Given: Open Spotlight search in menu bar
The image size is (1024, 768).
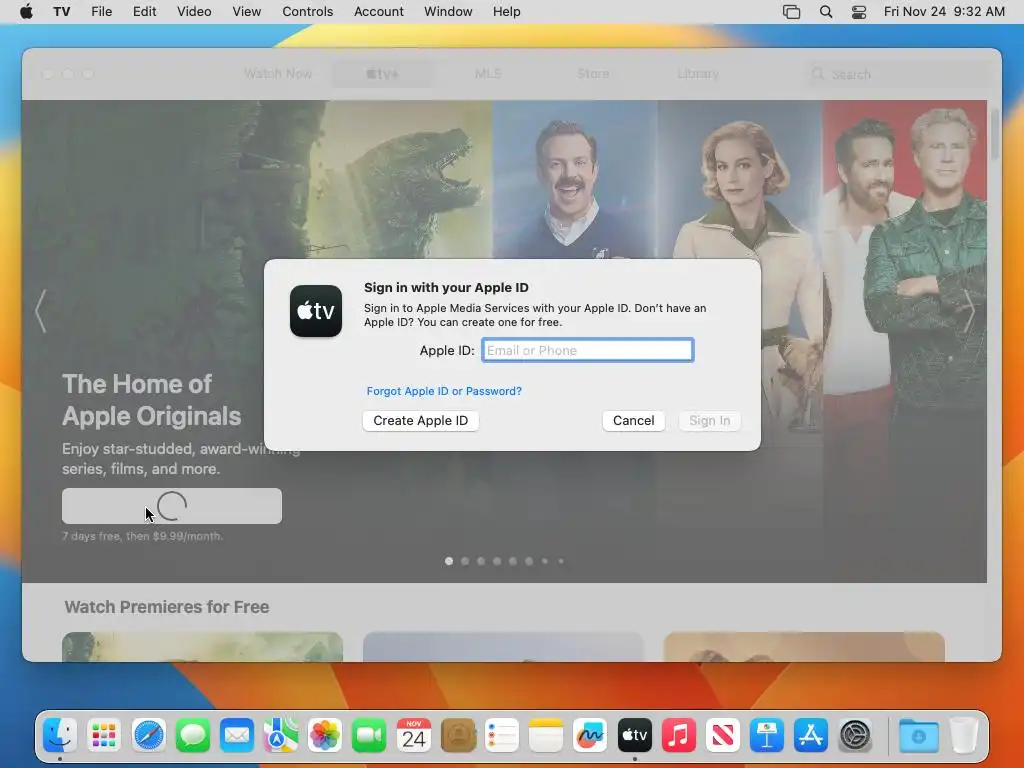Looking at the screenshot, I should 825,12.
